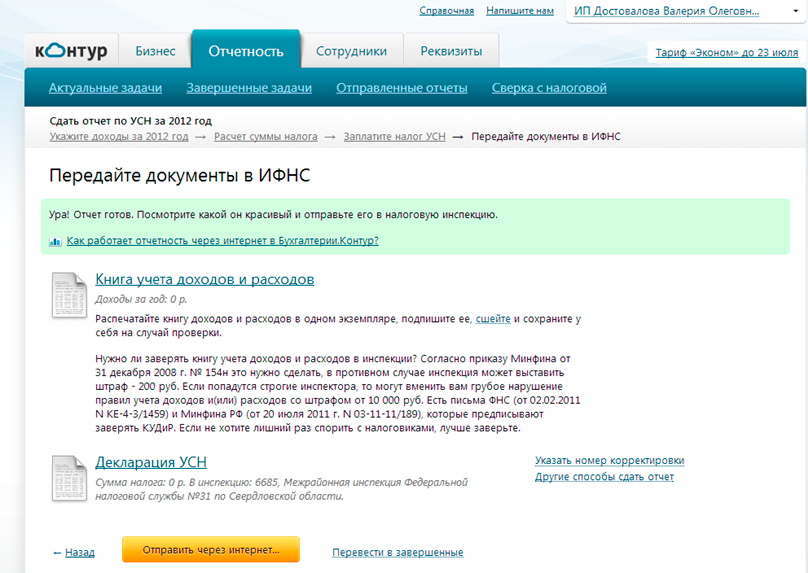Open the Декларация УСН document icon
The height and width of the screenshot is (573, 808).
tap(69, 478)
